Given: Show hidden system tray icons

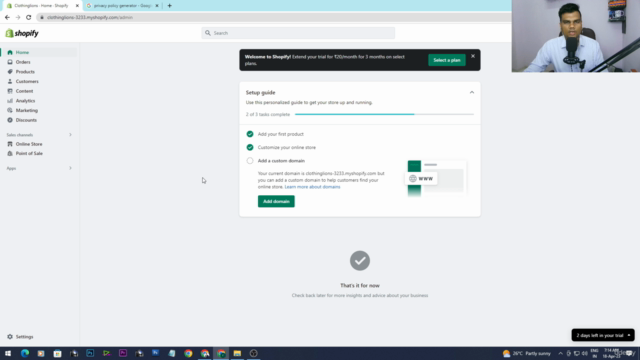Looking at the screenshot, I should tap(560, 353).
